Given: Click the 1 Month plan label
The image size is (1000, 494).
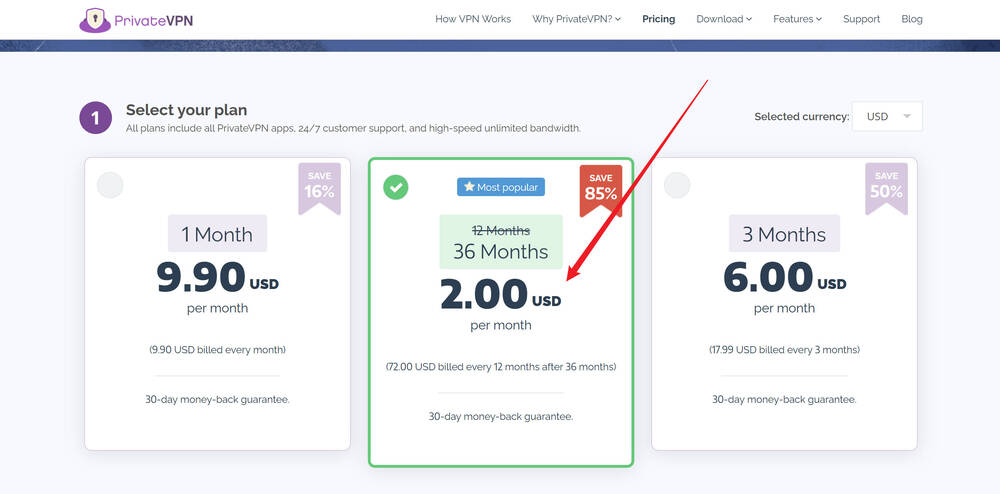Looking at the screenshot, I should click(x=217, y=234).
